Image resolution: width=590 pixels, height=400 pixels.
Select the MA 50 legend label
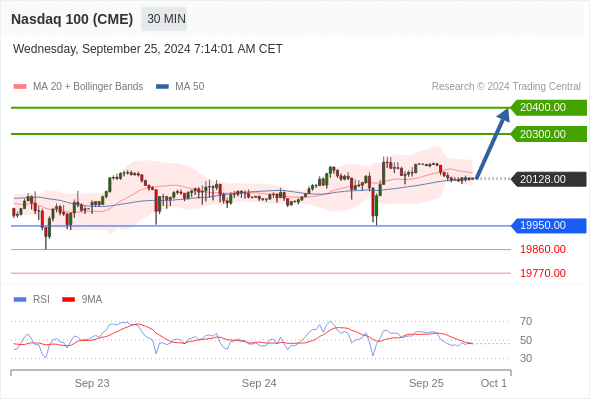coord(190,87)
